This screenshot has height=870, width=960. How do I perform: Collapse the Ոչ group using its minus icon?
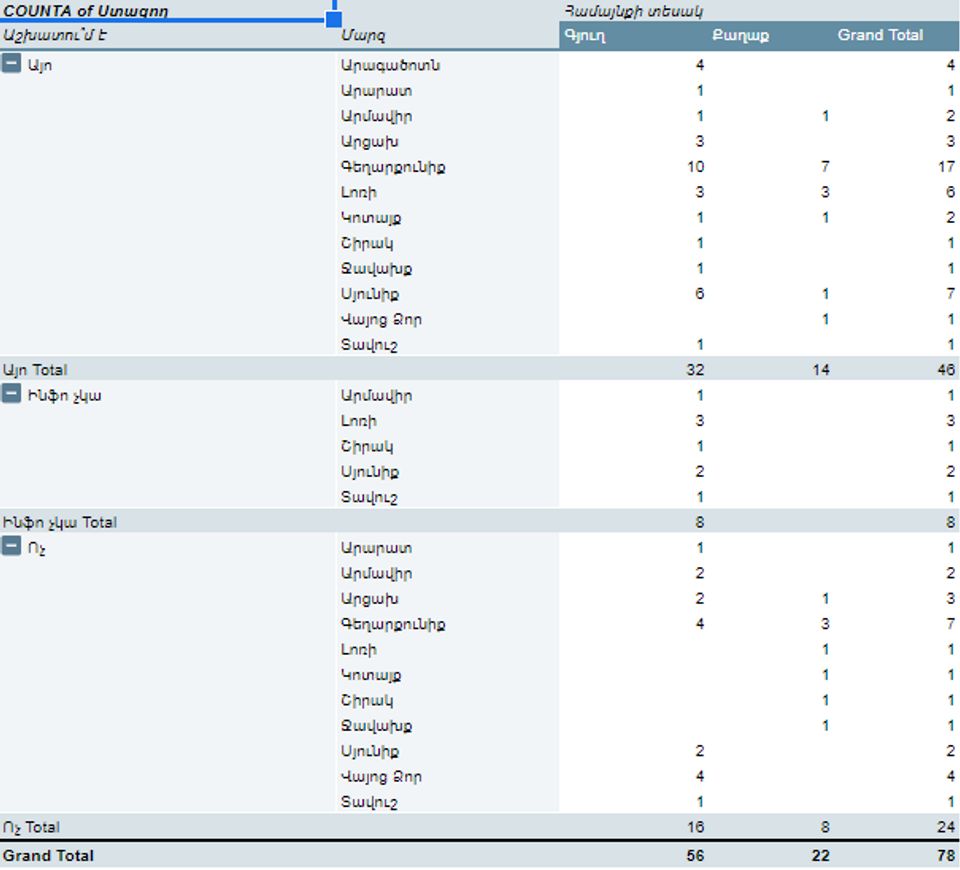pyautogui.click(x=12, y=546)
